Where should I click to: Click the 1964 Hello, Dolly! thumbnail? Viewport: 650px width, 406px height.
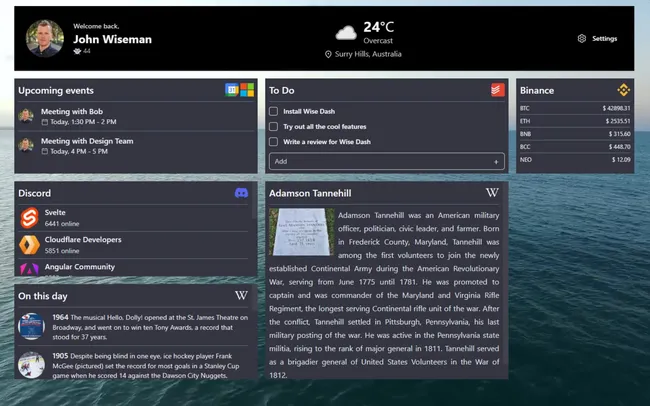click(x=32, y=326)
